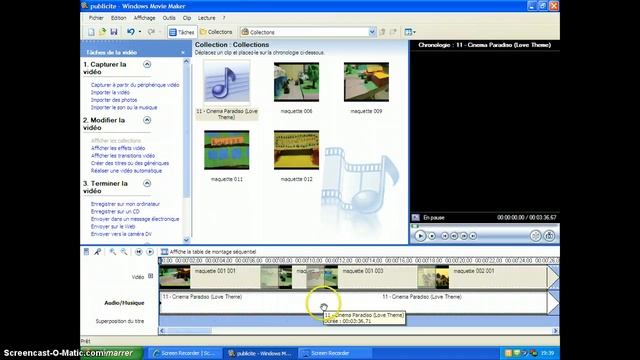Open the Affichage menu
Image resolution: width=640 pixels, height=360 pixels.
pyautogui.click(x=144, y=18)
